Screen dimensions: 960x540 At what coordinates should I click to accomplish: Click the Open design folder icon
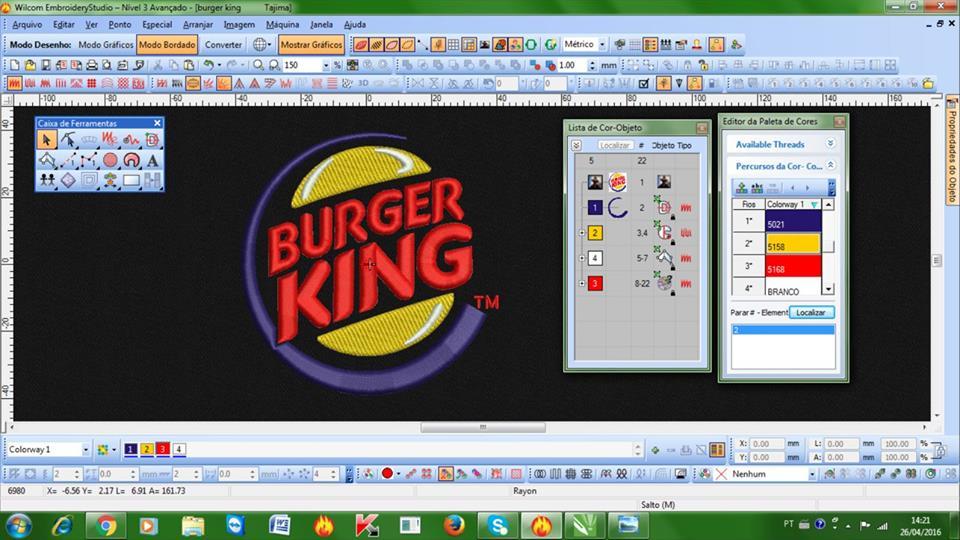[x=30, y=65]
